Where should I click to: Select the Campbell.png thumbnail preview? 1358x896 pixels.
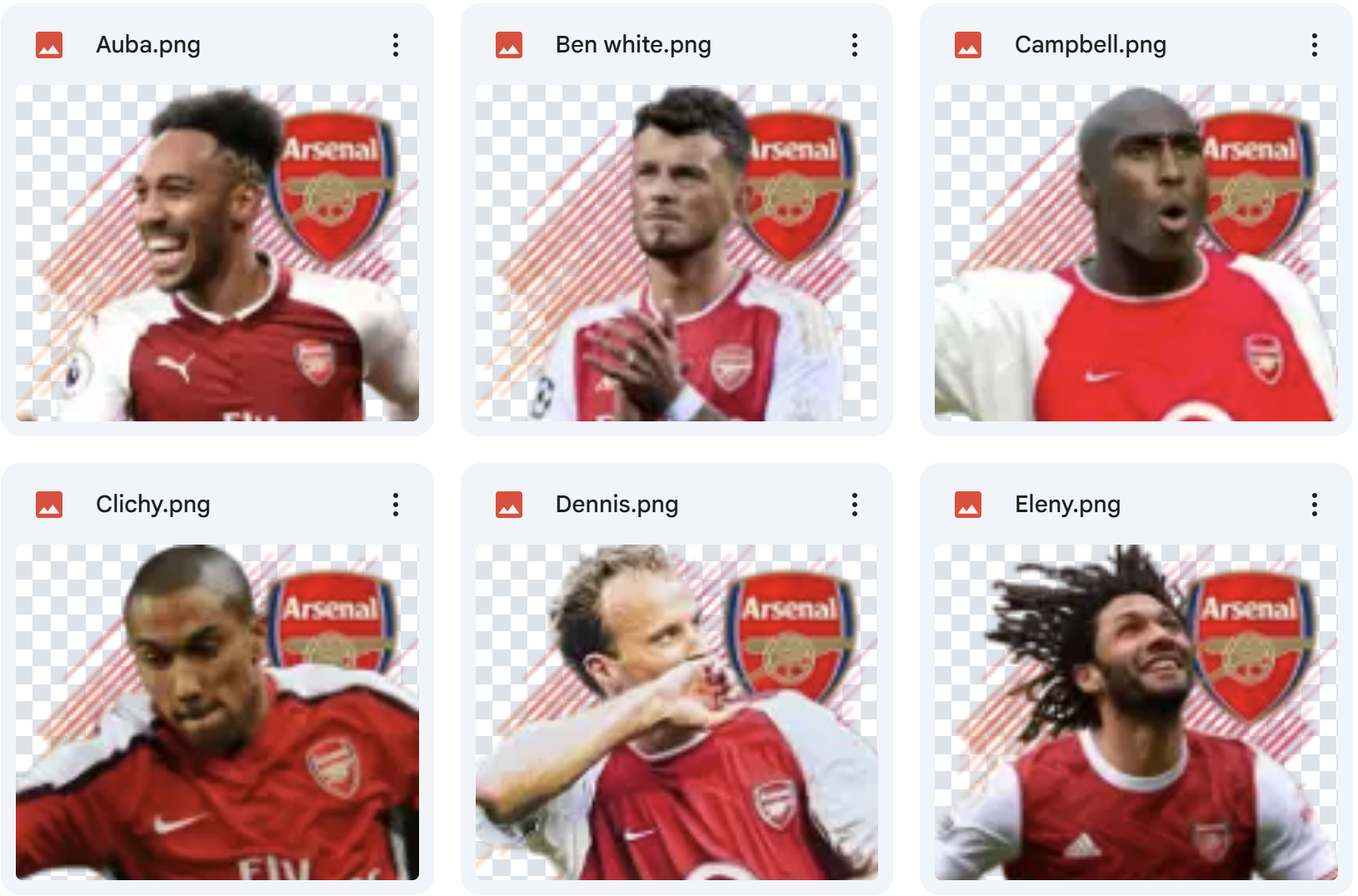pos(1136,253)
